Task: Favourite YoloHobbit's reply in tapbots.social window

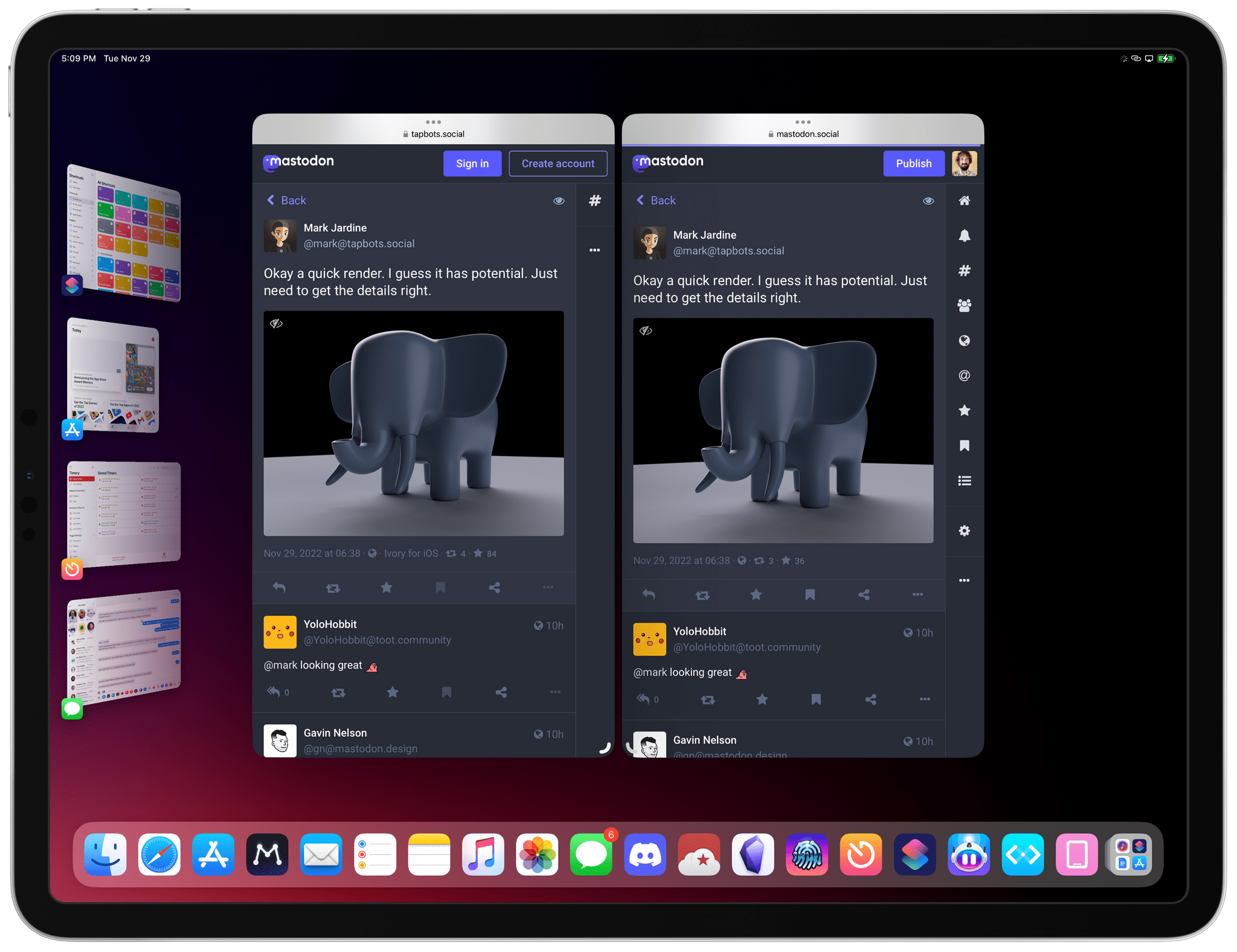Action: [393, 692]
